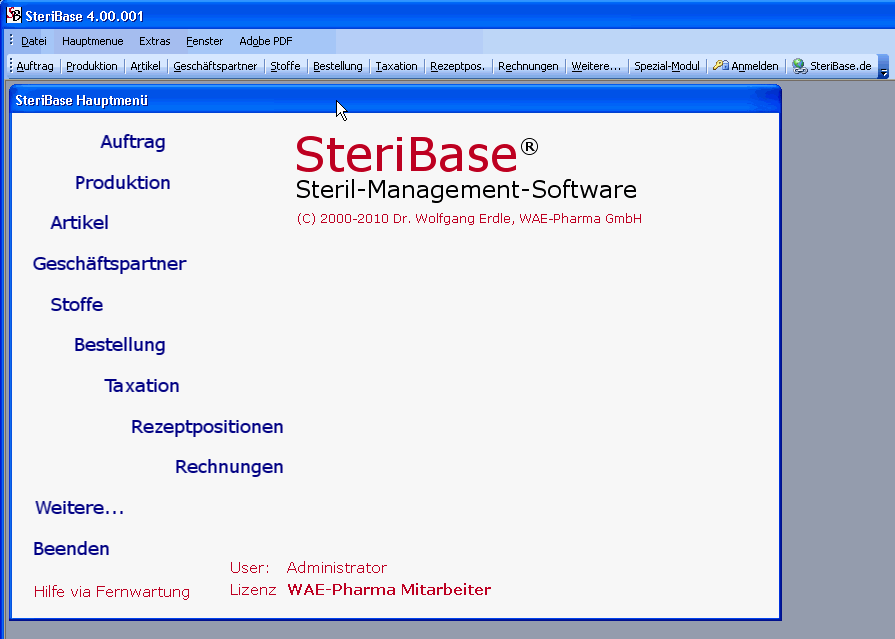The height and width of the screenshot is (639, 895).
Task: Click the WAE-Pharma Mitarbeiter license text
Action: (389, 589)
